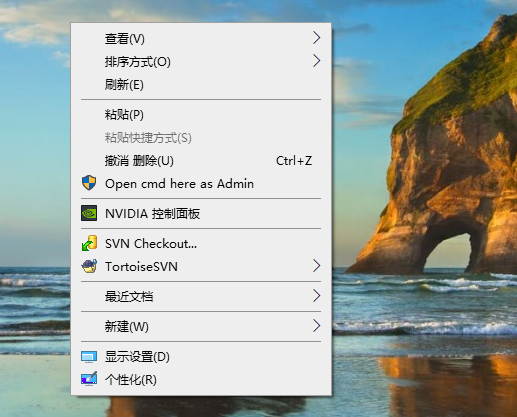Click the SVN Checkout icon
Screen dimensions: 517x417
tap(89, 243)
